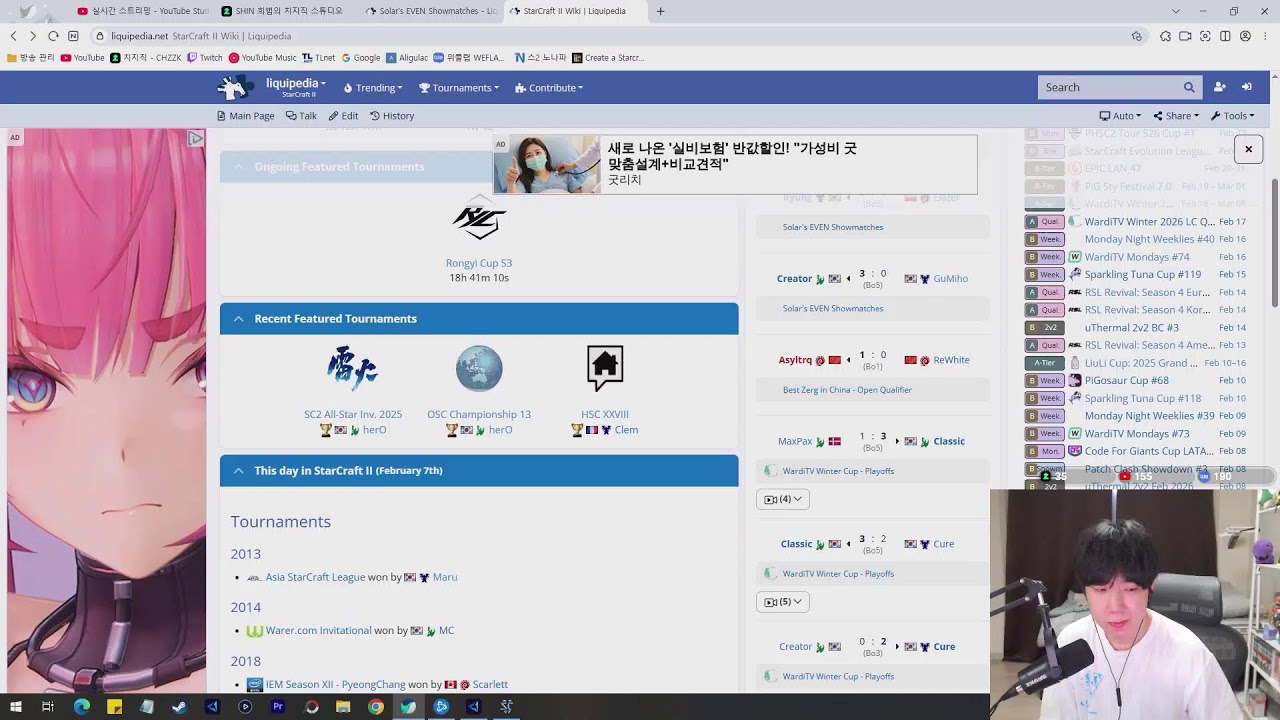Open Code For Giants Cup LATA... entry
This screenshot has height=720, width=1280.
(1150, 452)
